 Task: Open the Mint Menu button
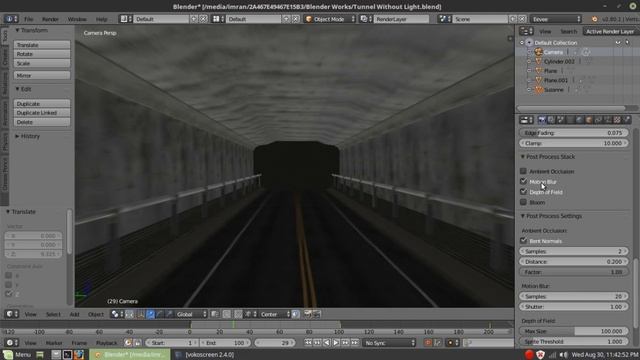point(17,354)
